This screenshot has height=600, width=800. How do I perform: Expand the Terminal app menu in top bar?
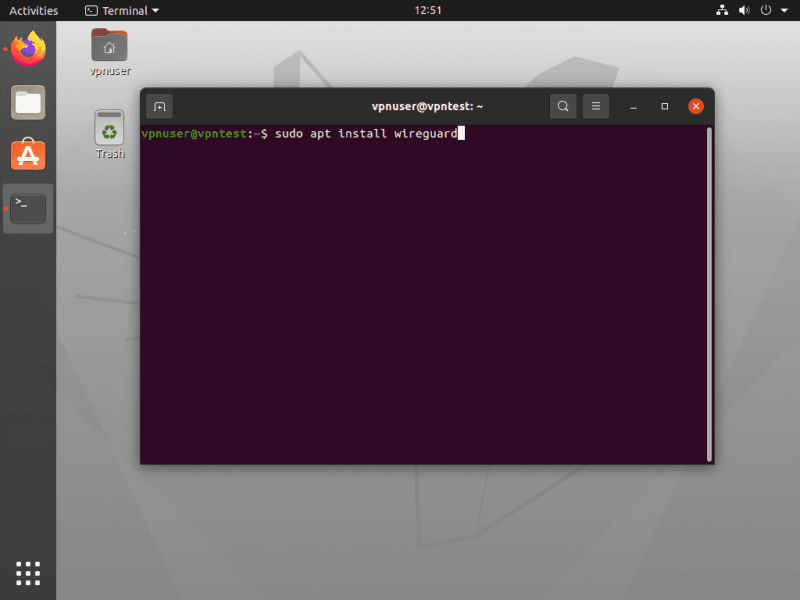coord(121,11)
